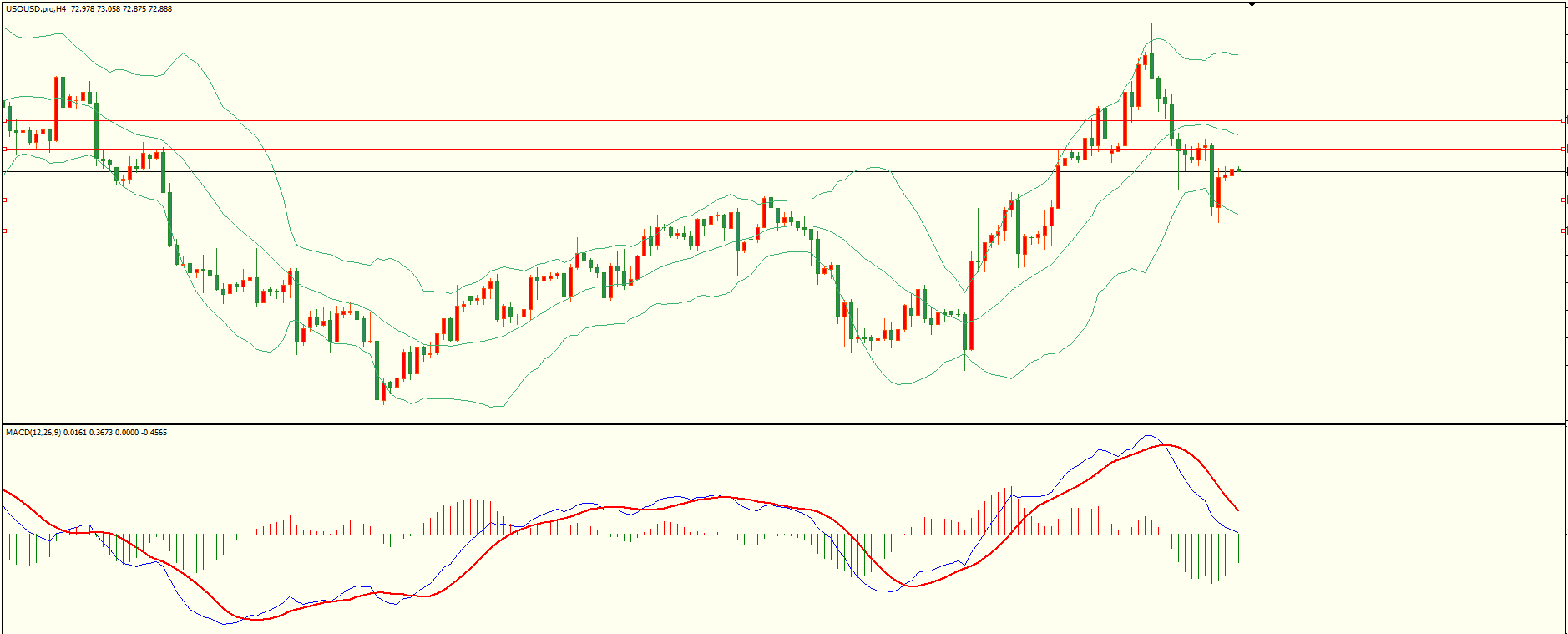Click the MACD(12,26,9) indicator label
1568x634 pixels.
[33, 433]
